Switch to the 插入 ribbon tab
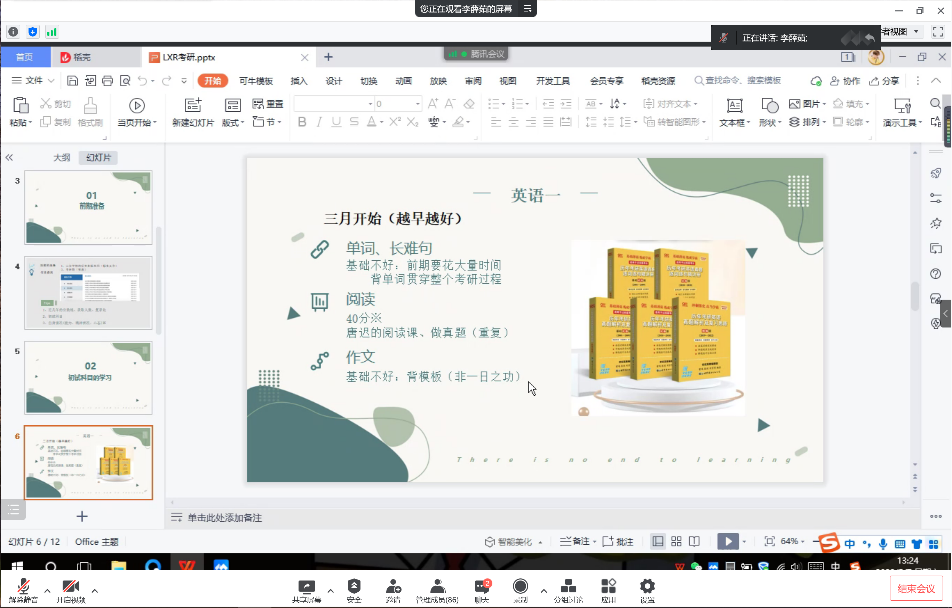Viewport: 952px width, 608px height. tap(298, 80)
